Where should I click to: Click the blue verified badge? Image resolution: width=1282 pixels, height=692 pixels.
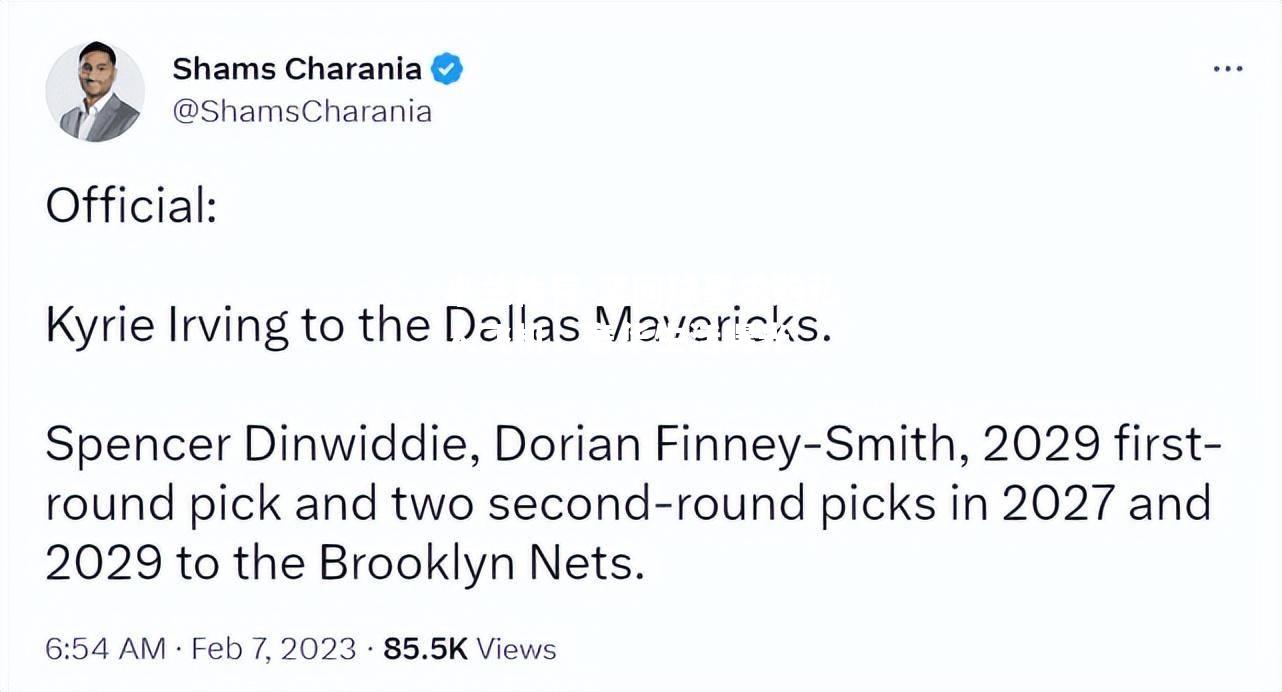(x=446, y=70)
